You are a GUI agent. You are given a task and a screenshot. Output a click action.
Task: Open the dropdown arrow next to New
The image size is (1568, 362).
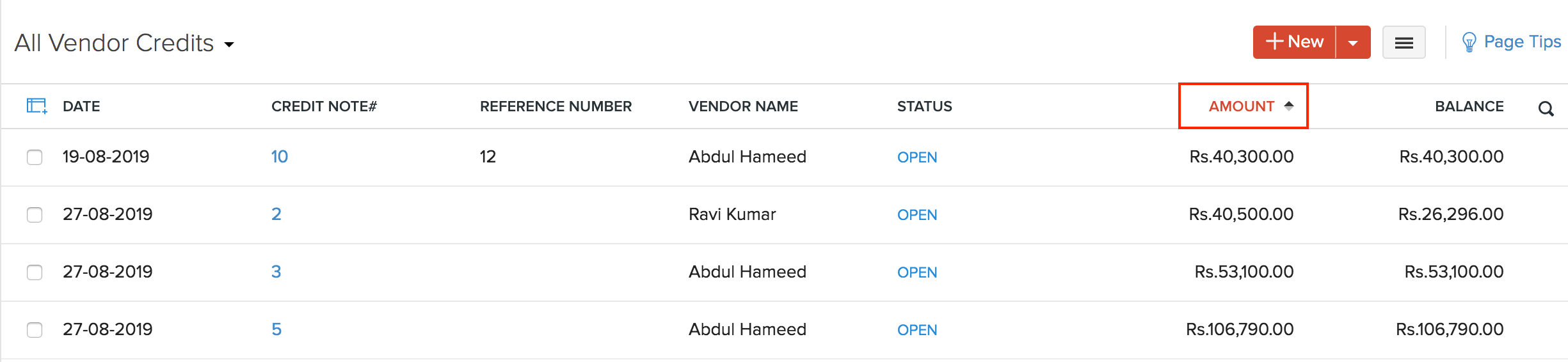point(1353,43)
